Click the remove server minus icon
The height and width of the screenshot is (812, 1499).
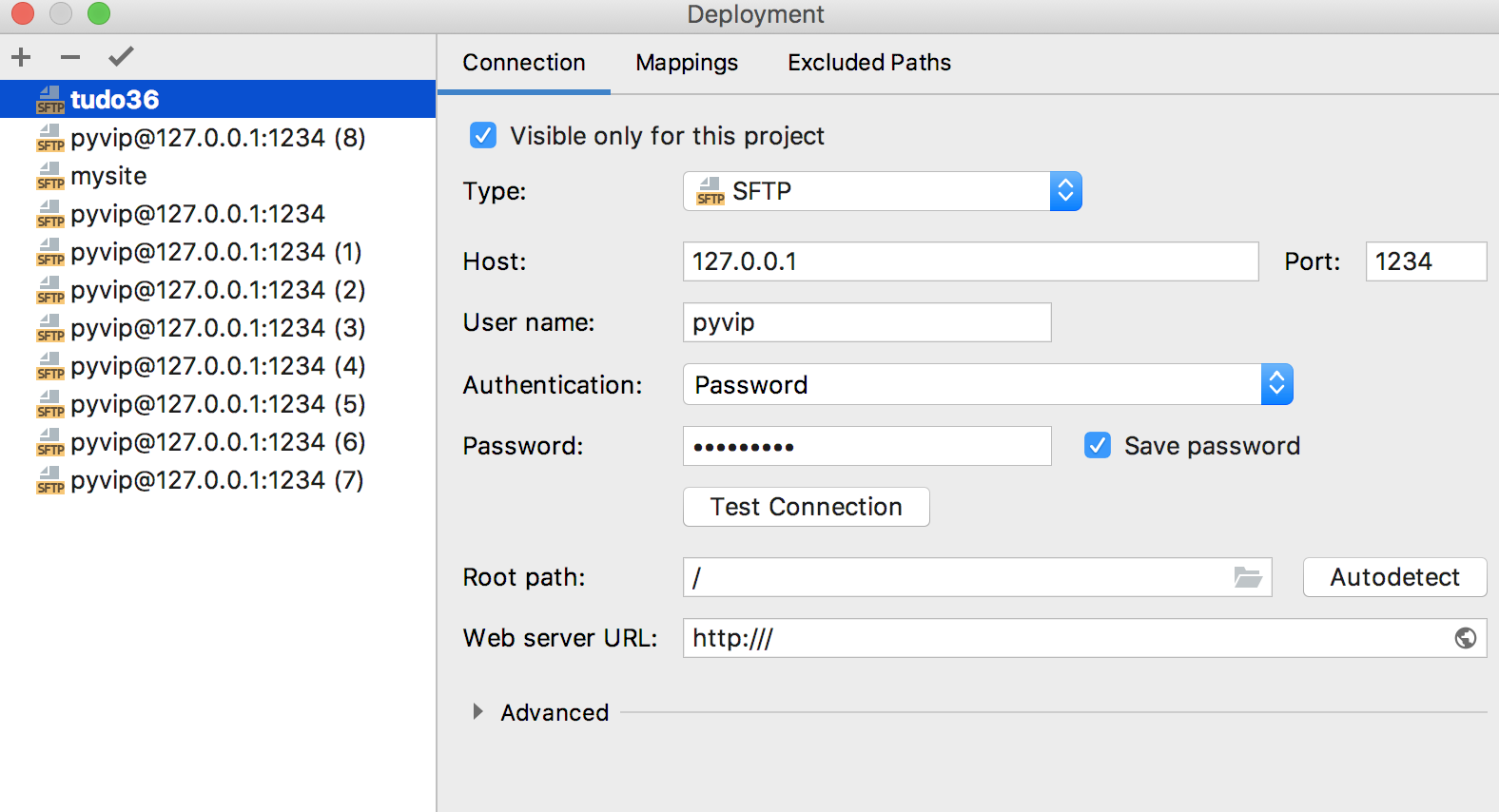pos(70,57)
